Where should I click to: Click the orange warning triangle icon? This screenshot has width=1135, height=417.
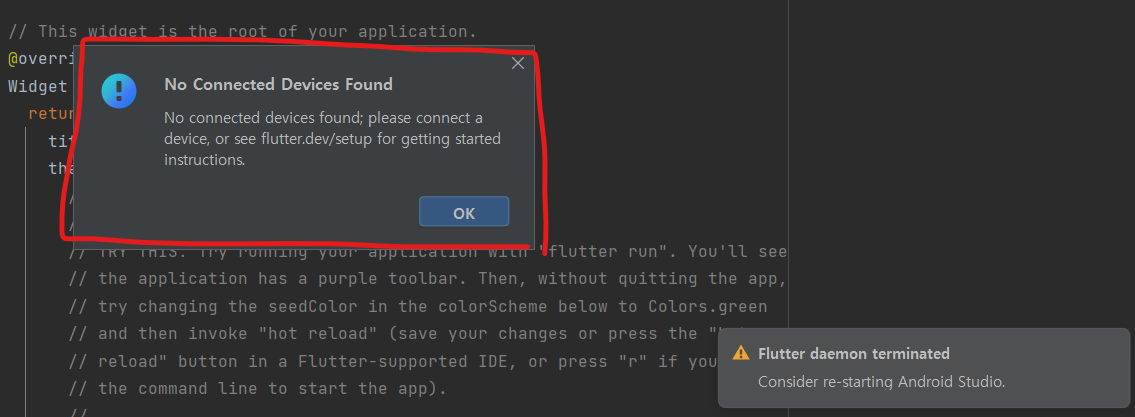tap(741, 353)
